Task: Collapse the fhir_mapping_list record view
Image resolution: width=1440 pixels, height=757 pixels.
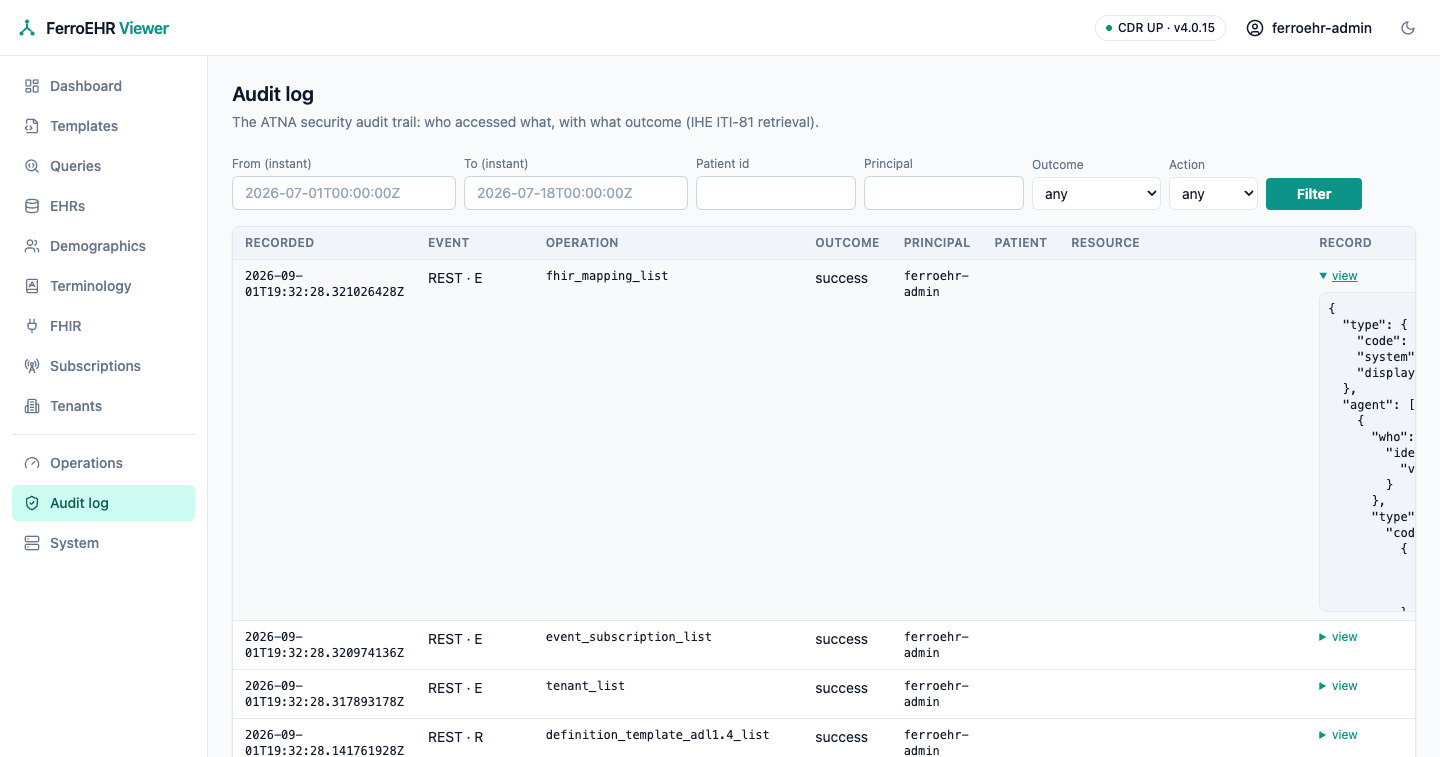Action: pyautogui.click(x=1338, y=276)
